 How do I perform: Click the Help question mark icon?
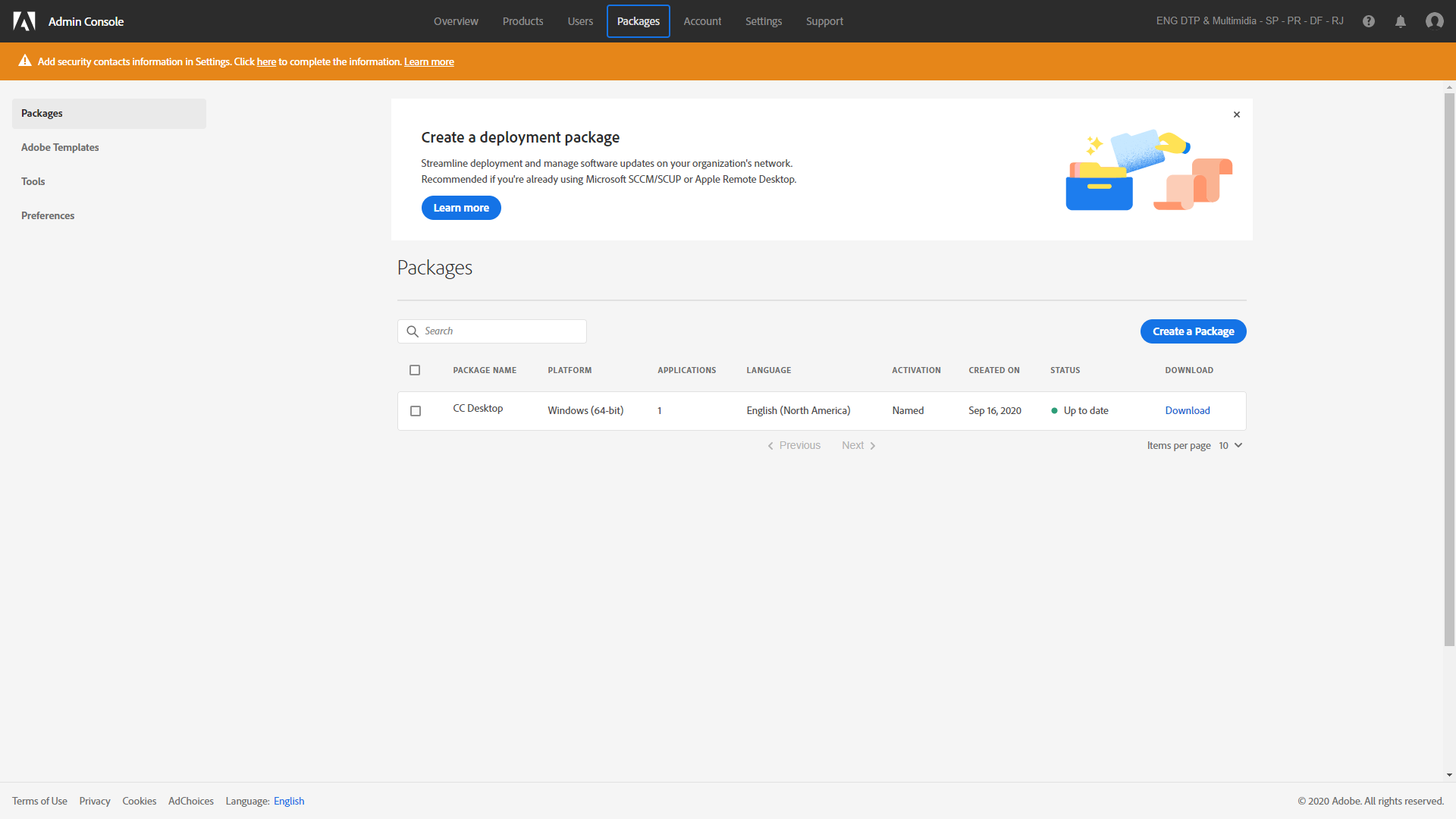coord(1369,21)
